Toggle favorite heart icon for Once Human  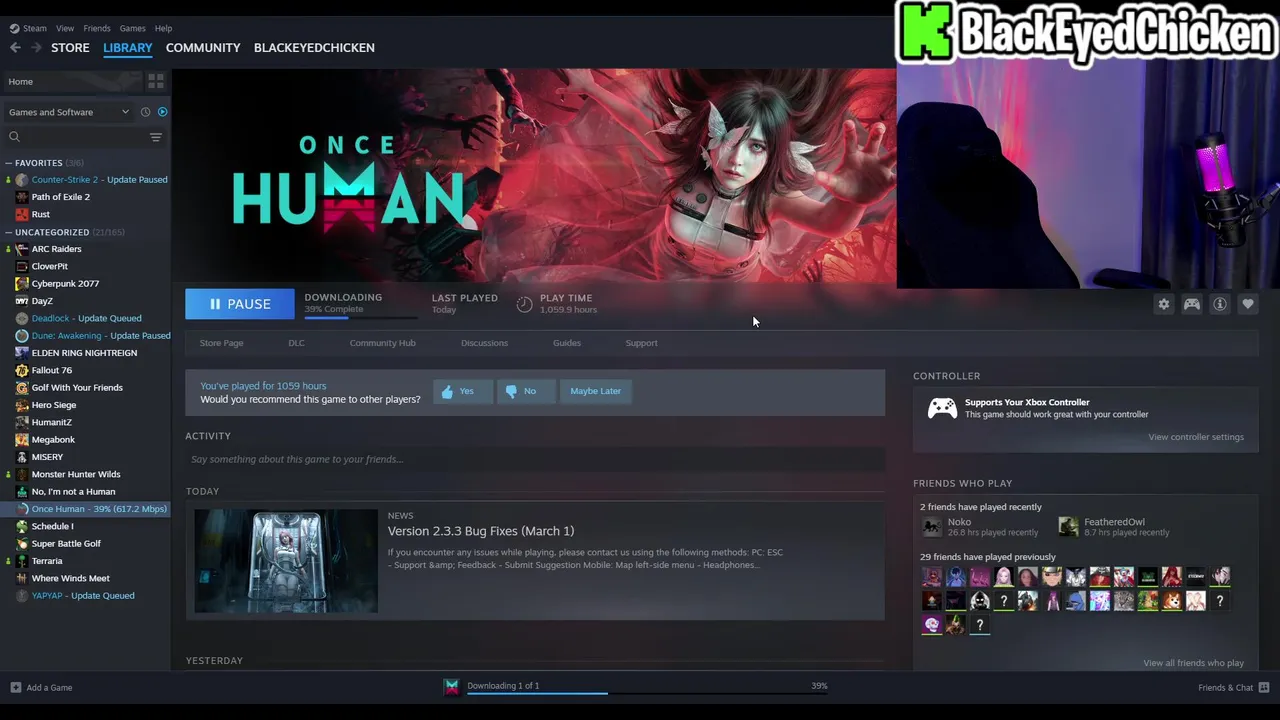tap(1248, 304)
